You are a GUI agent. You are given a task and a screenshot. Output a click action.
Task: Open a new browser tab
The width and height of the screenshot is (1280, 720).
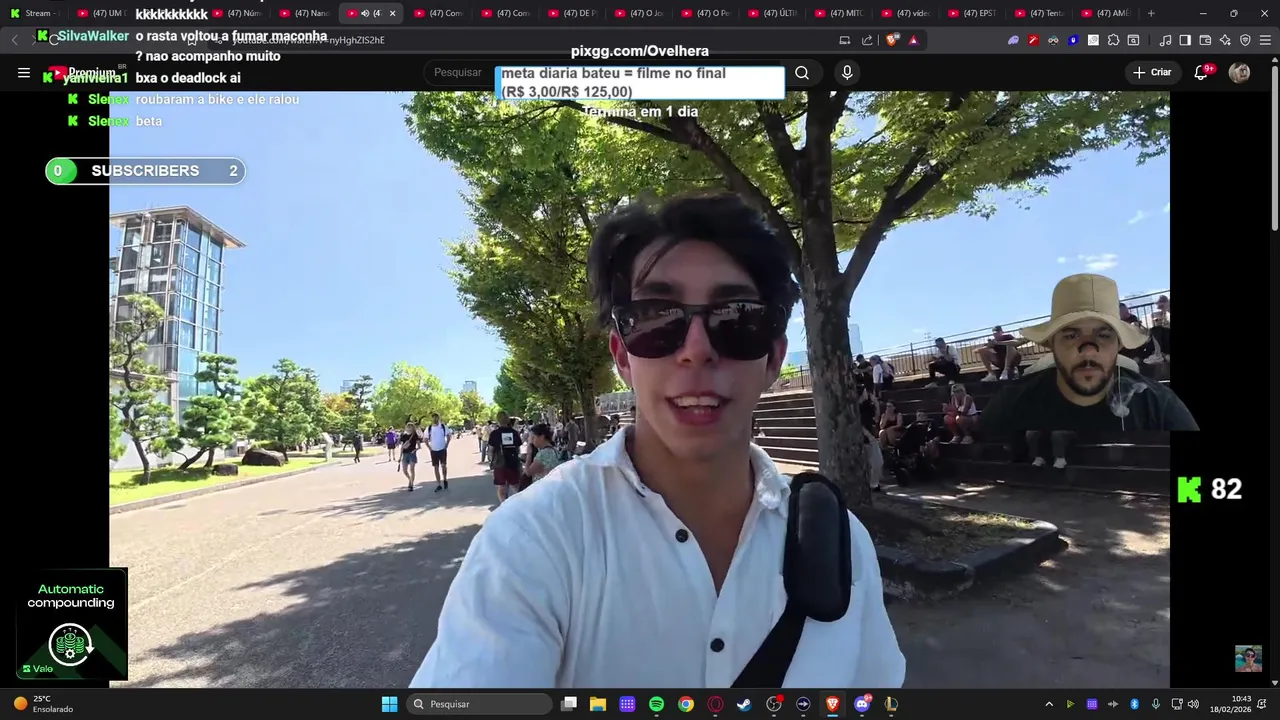[1151, 13]
